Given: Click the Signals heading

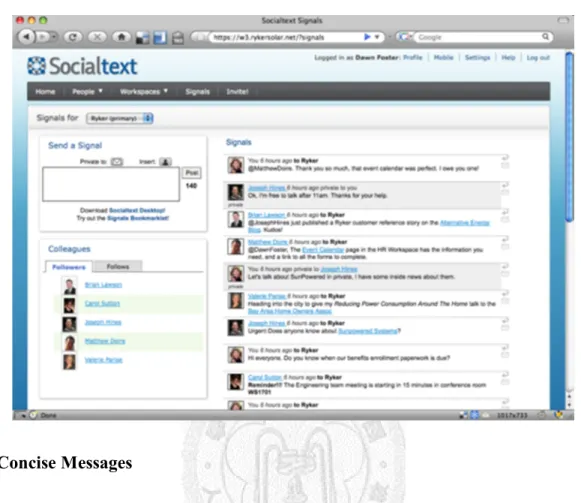Looking at the screenshot, I should pos(239,142).
